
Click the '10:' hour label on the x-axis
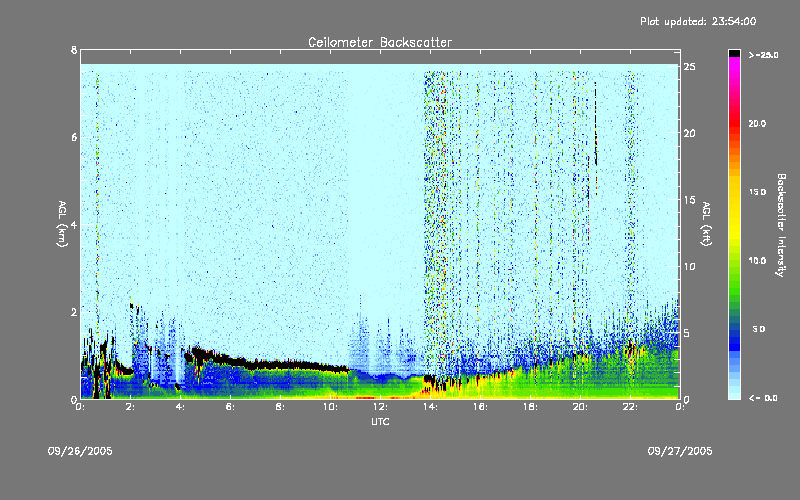click(x=330, y=407)
